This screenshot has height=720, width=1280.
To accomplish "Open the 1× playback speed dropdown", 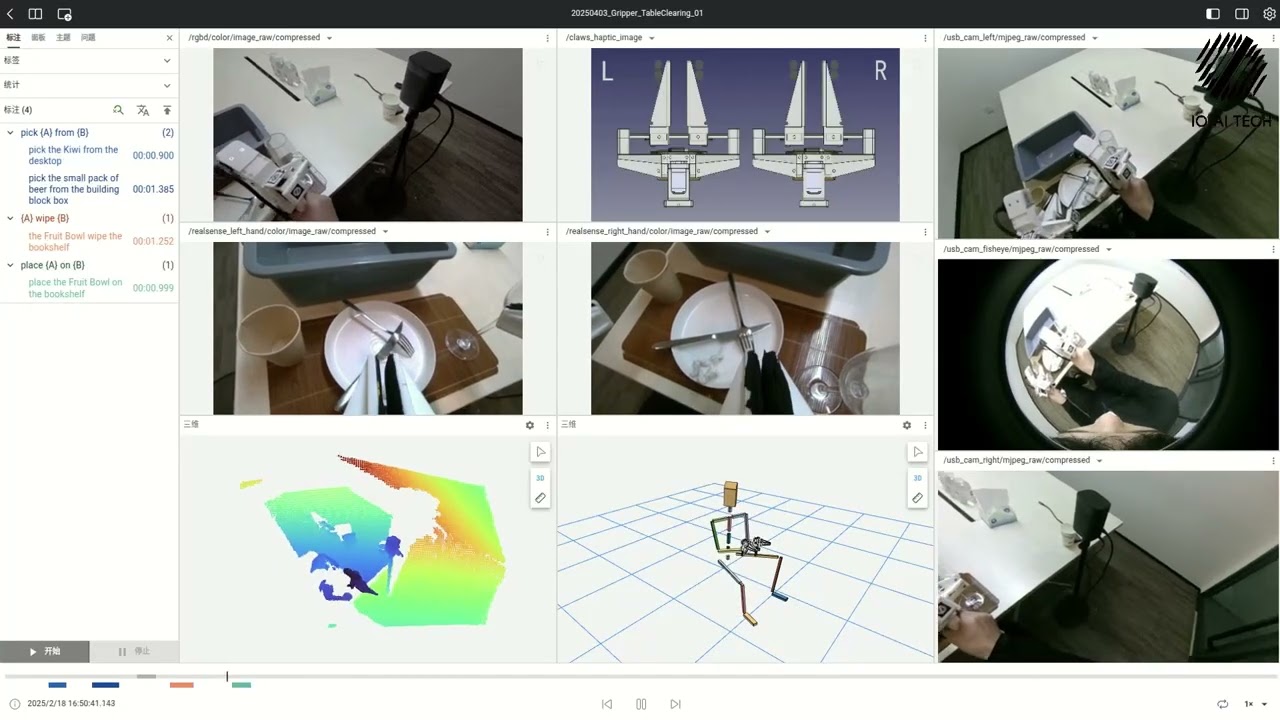I will tap(1256, 704).
